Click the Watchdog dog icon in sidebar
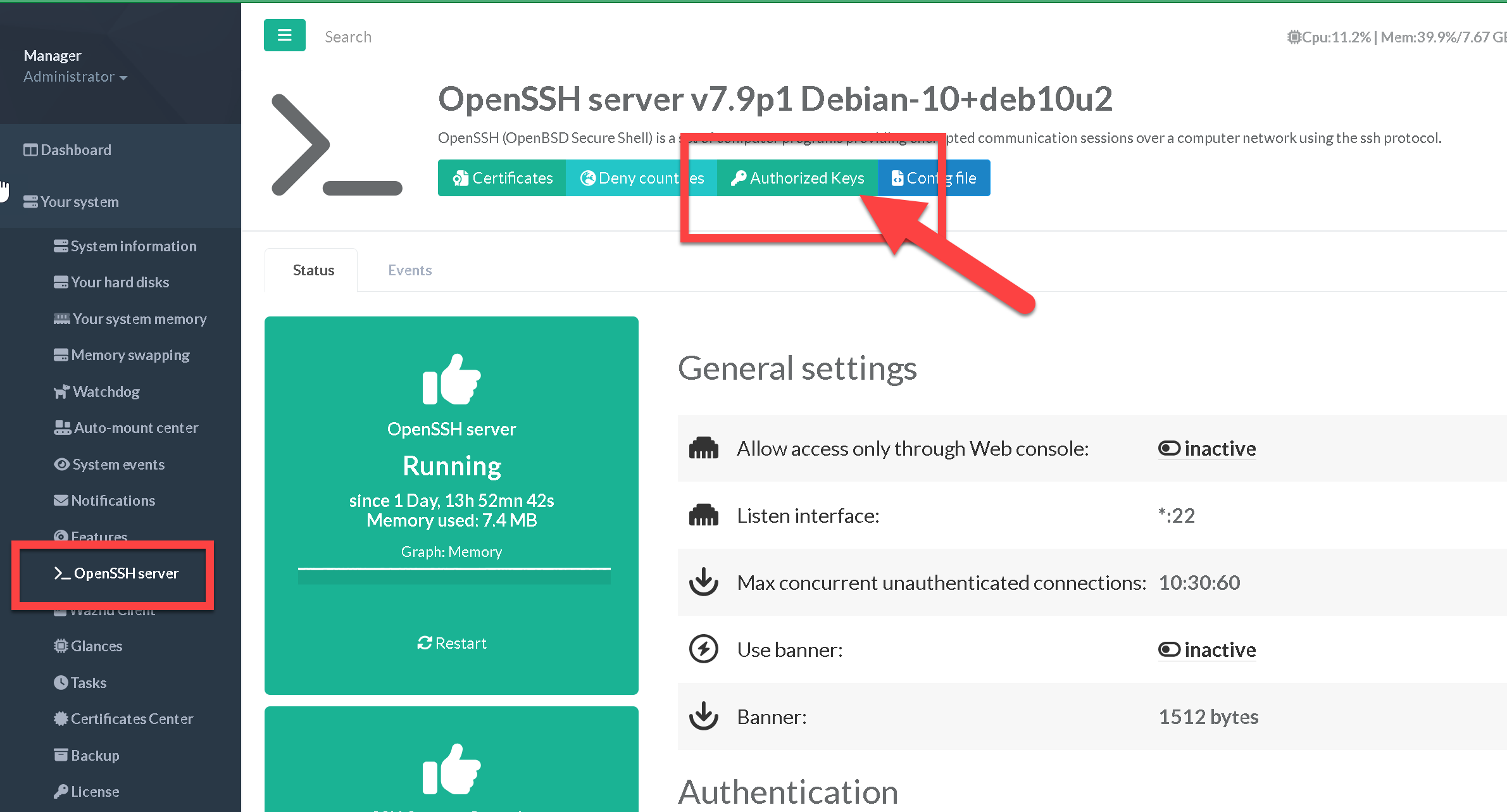 61,392
